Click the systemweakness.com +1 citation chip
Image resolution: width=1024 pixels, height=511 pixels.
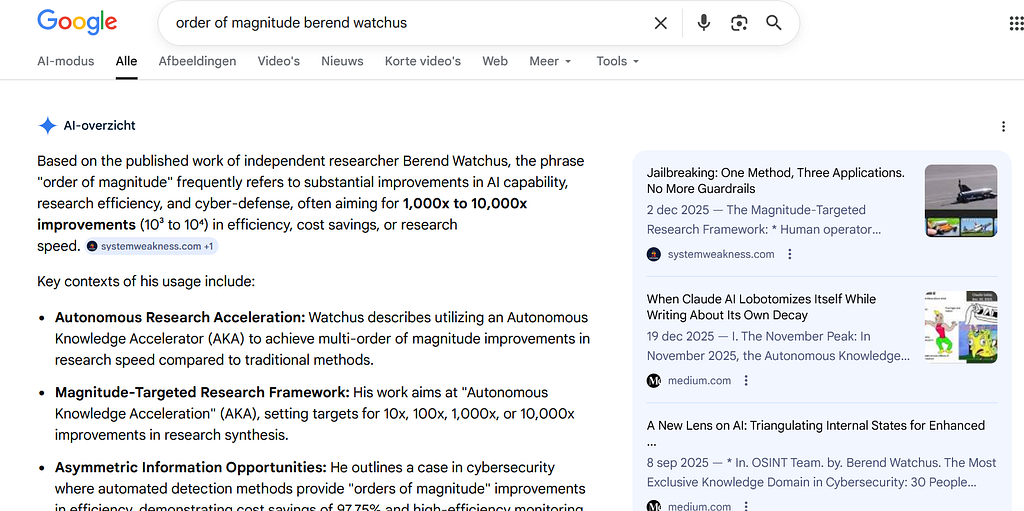pyautogui.click(x=151, y=246)
